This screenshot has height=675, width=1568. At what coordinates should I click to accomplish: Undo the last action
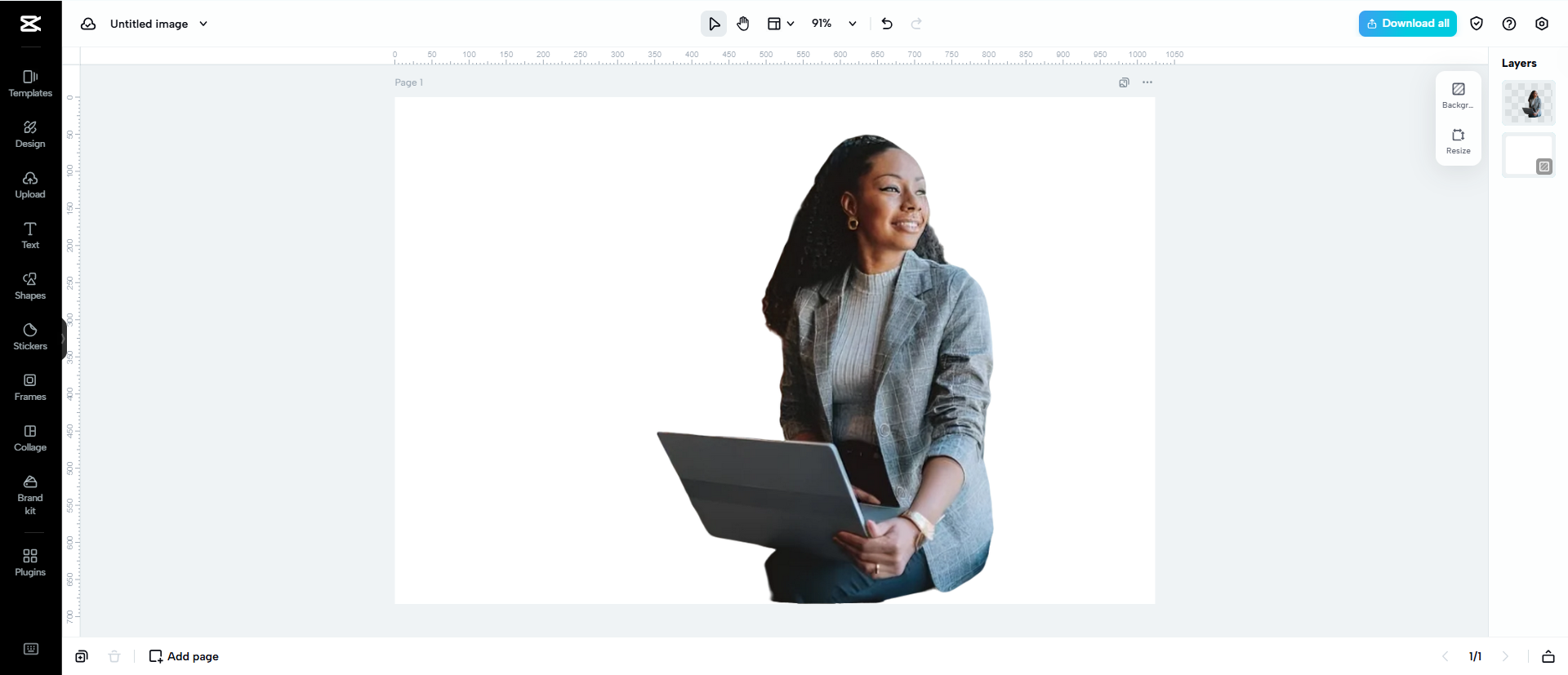pos(887,24)
